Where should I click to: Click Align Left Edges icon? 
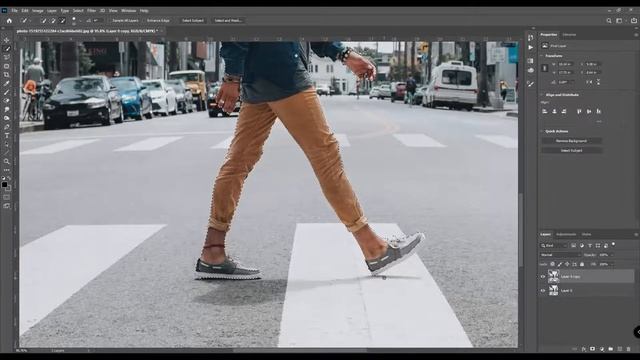(x=545, y=111)
